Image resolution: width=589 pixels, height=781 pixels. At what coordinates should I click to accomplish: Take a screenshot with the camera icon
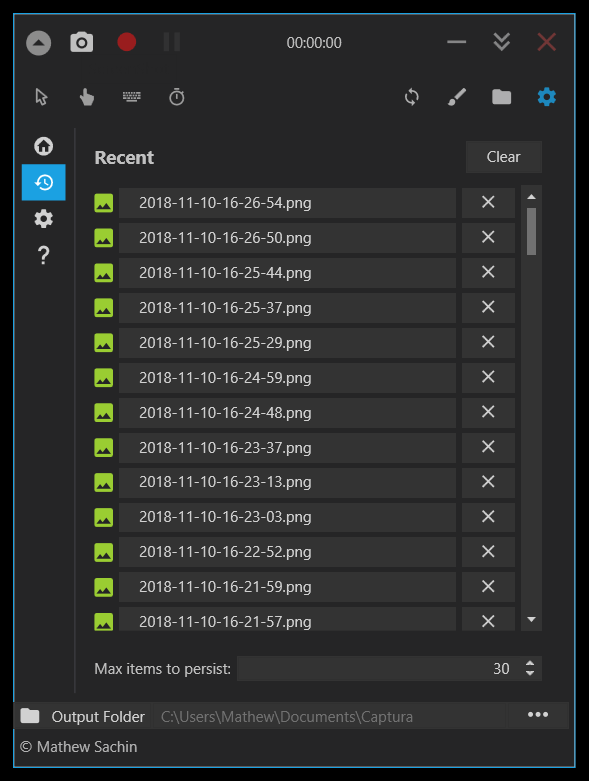pyautogui.click(x=82, y=42)
